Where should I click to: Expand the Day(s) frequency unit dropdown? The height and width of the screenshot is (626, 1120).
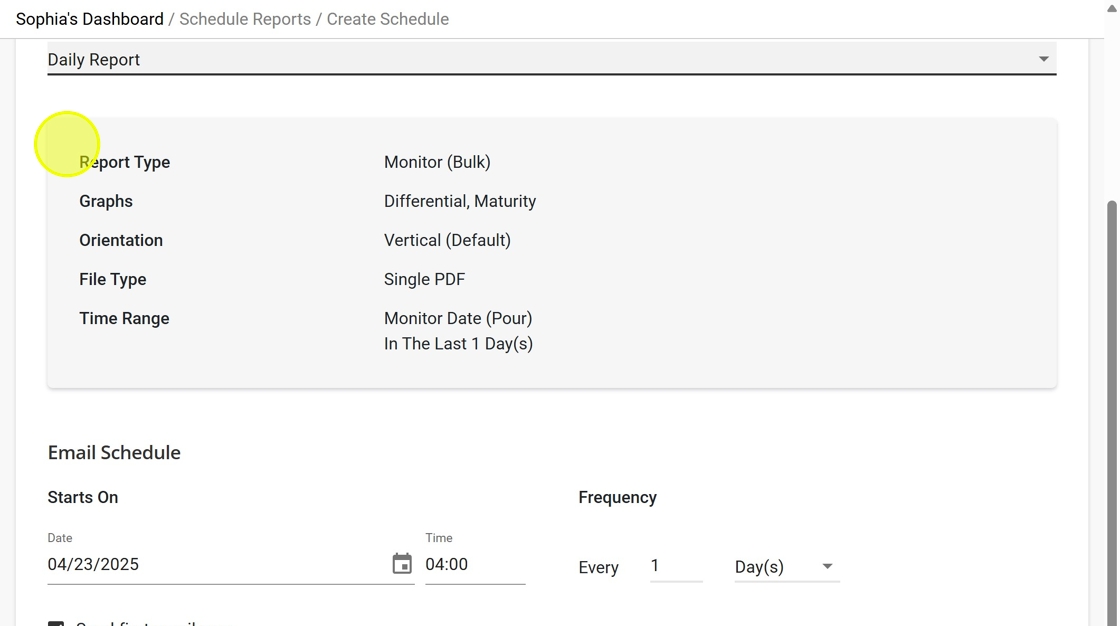(x=787, y=567)
